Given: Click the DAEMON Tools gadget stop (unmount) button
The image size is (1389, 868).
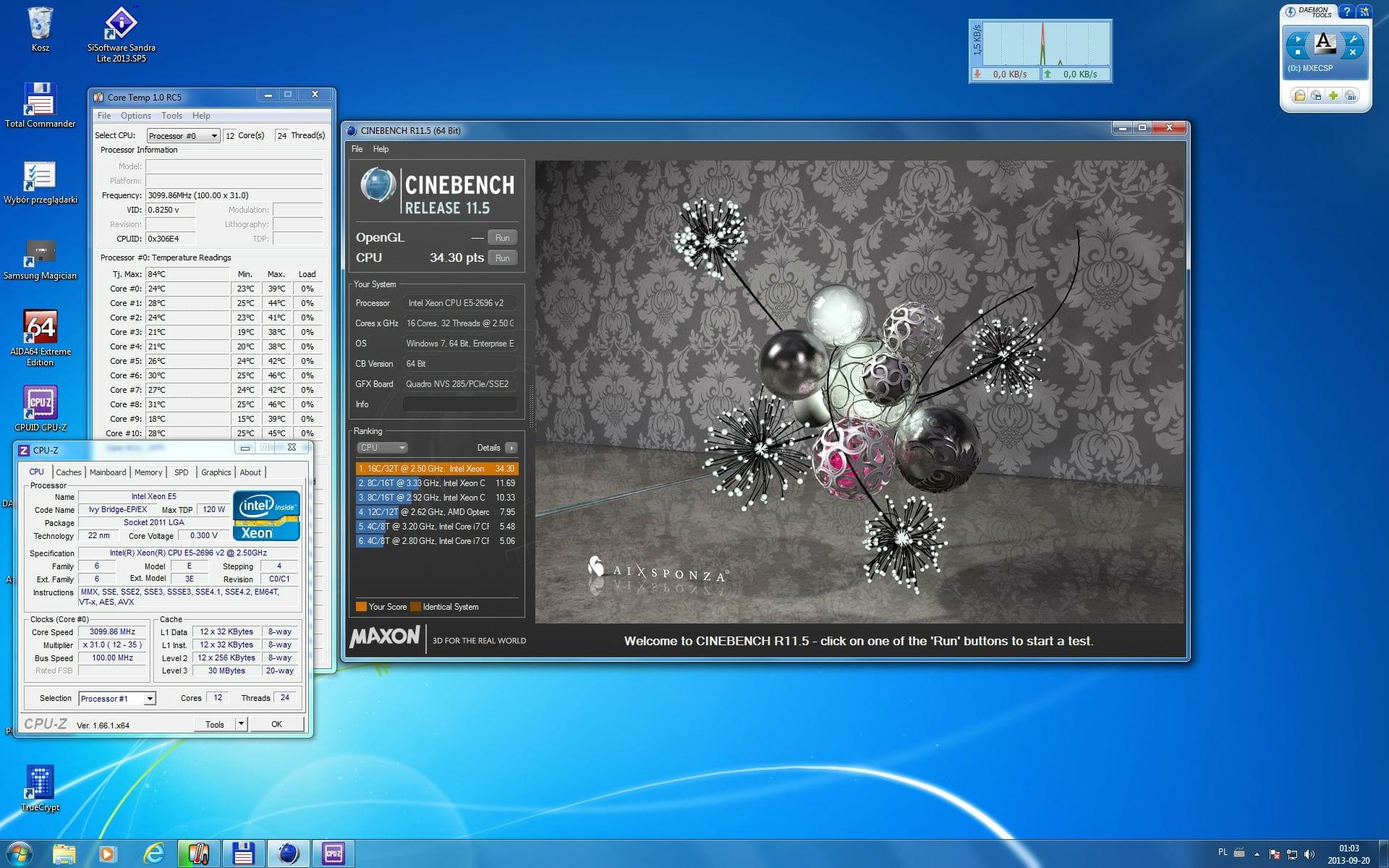Looking at the screenshot, I should pyautogui.click(x=1298, y=52).
